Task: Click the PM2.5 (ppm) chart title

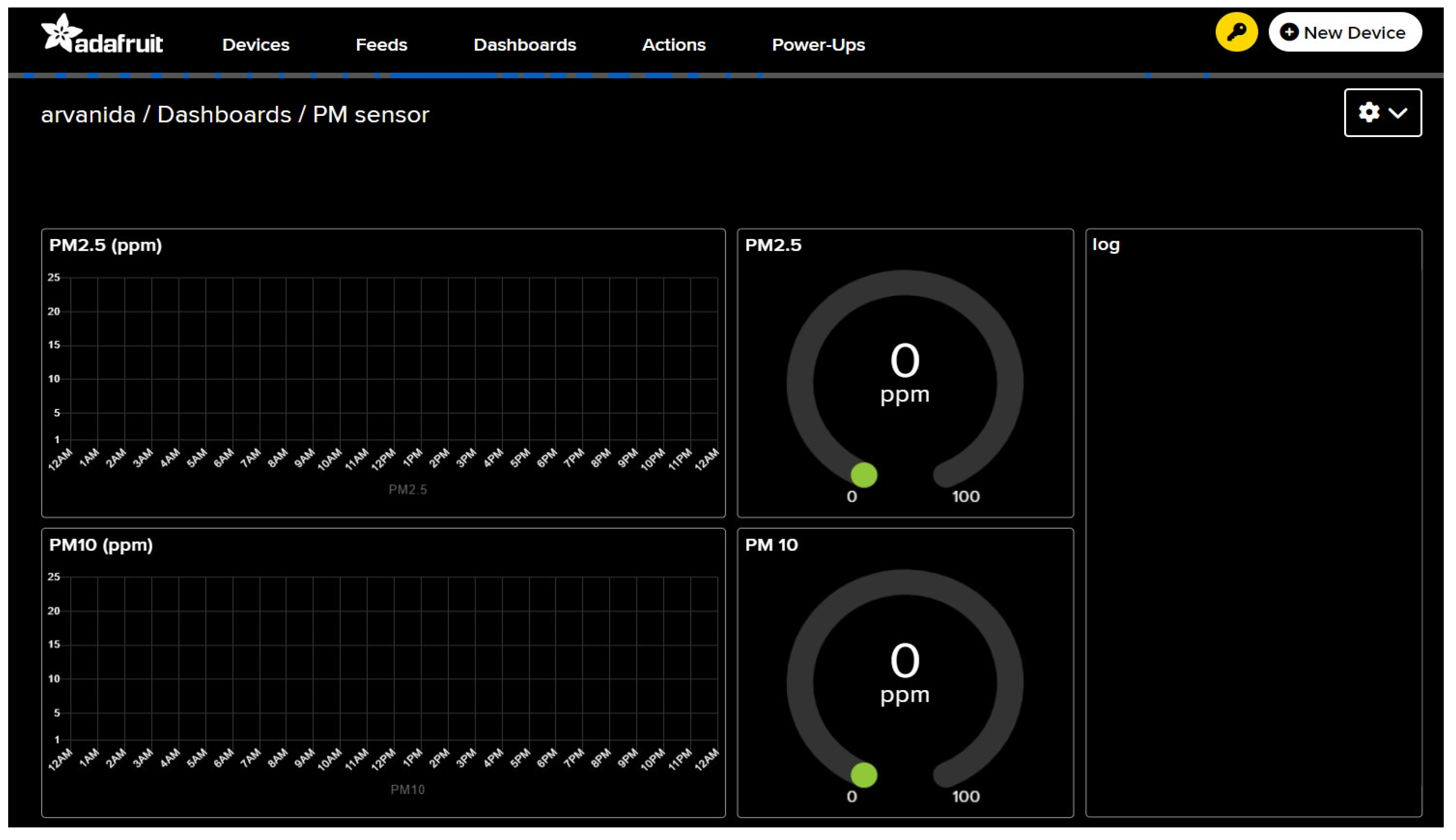Action: coord(106,245)
